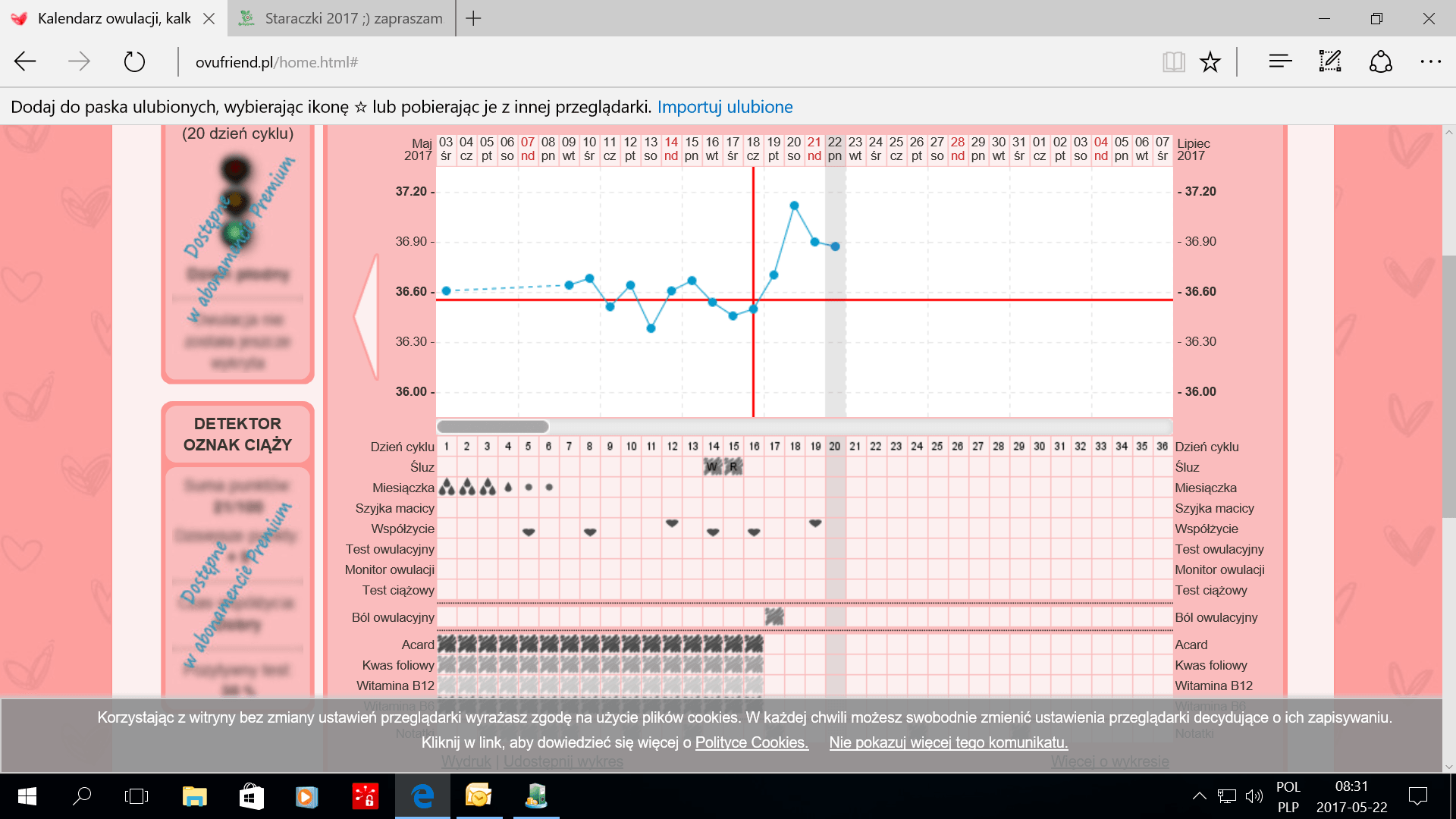Open the Edge Hub lines icon
This screenshot has width=1456, height=819.
tap(1280, 61)
